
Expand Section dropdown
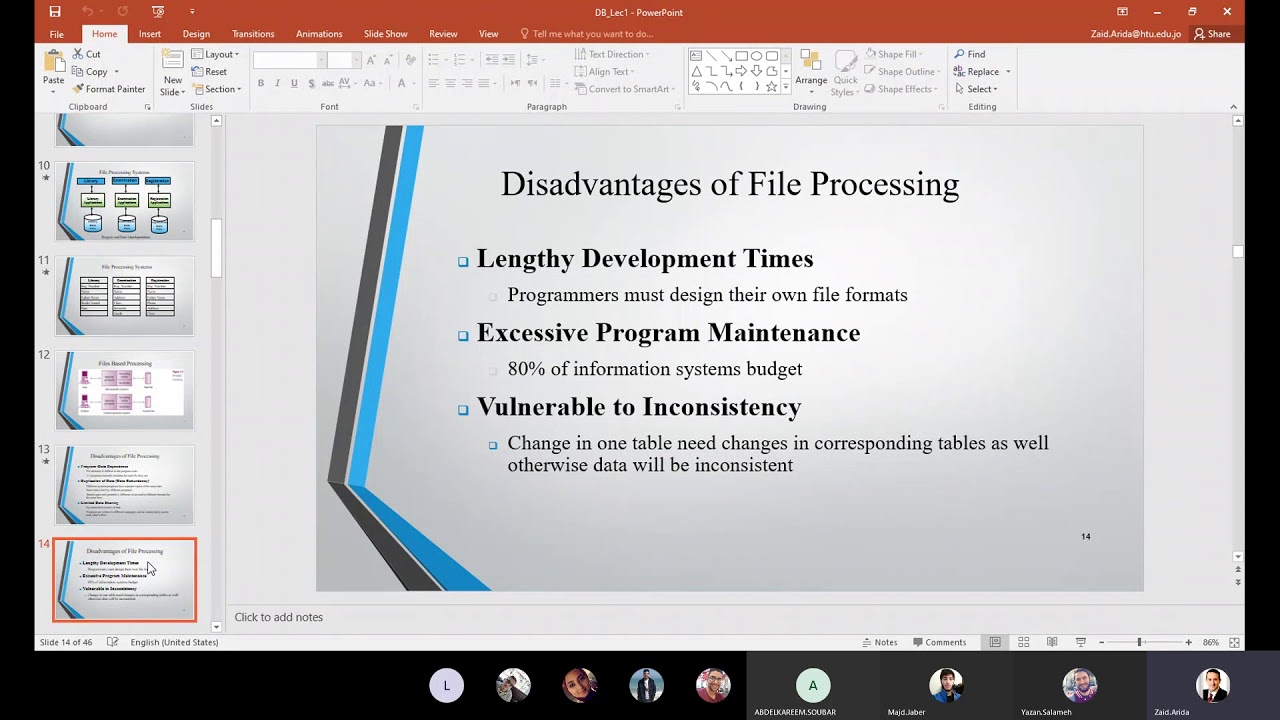click(x=217, y=89)
